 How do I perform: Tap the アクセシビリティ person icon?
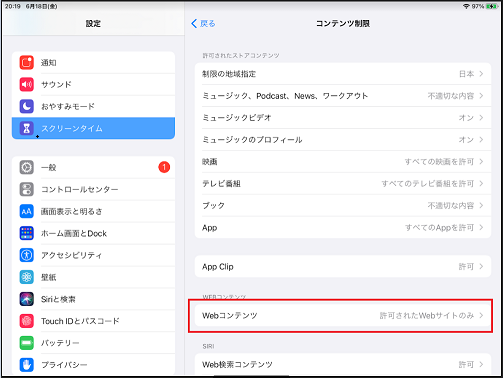27,255
